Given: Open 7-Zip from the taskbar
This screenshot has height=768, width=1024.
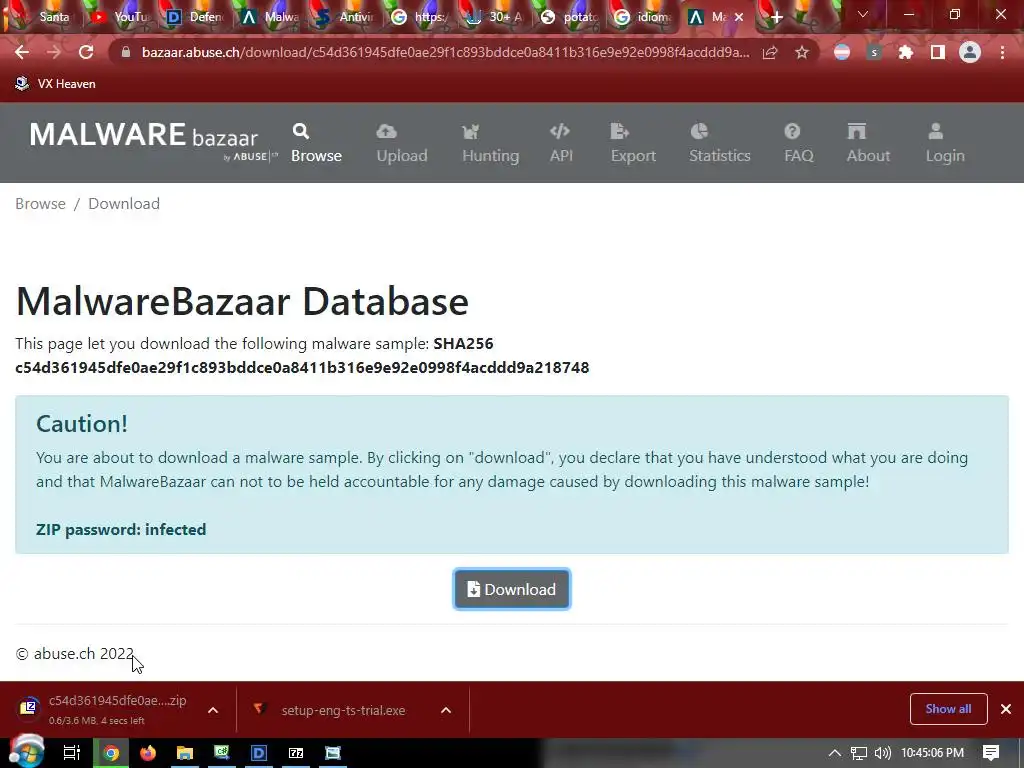Looking at the screenshot, I should coord(296,753).
